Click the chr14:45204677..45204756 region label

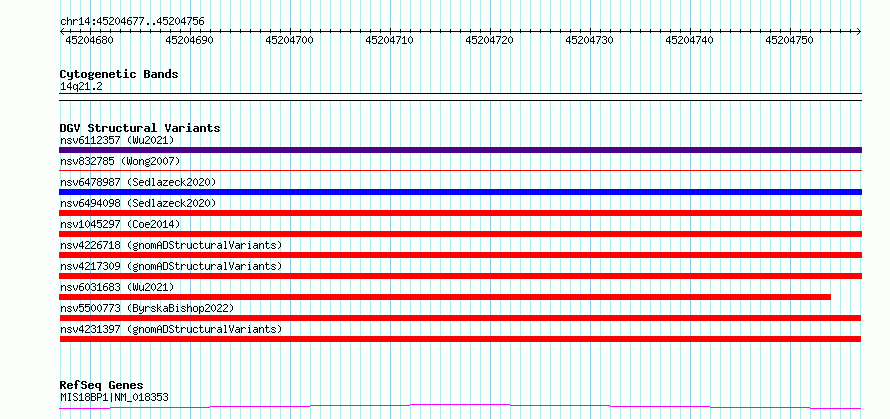pyautogui.click(x=132, y=22)
